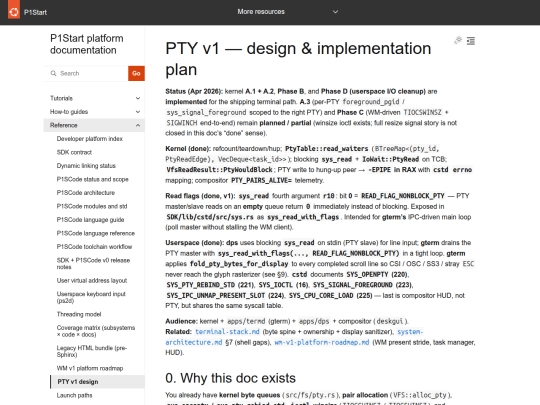Click the PTY v1 page heading

(298, 59)
